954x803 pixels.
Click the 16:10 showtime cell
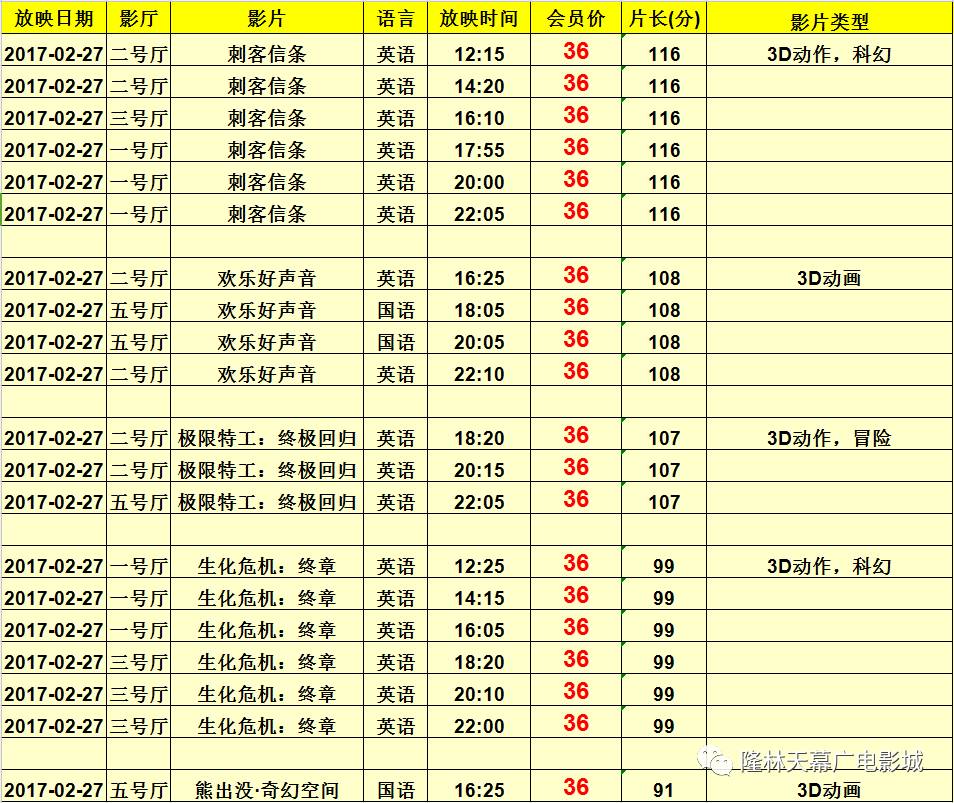coord(479,115)
